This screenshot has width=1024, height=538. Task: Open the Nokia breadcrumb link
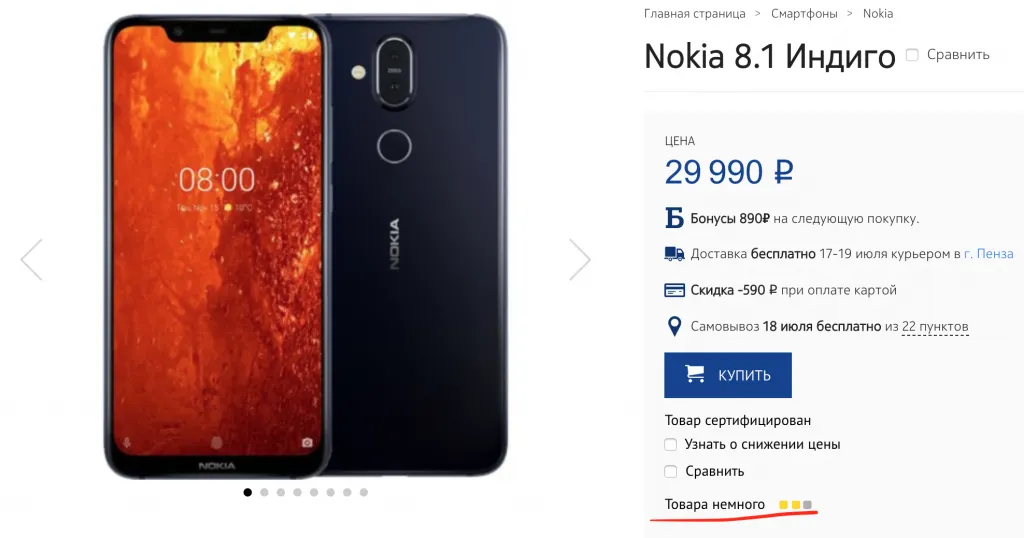878,14
